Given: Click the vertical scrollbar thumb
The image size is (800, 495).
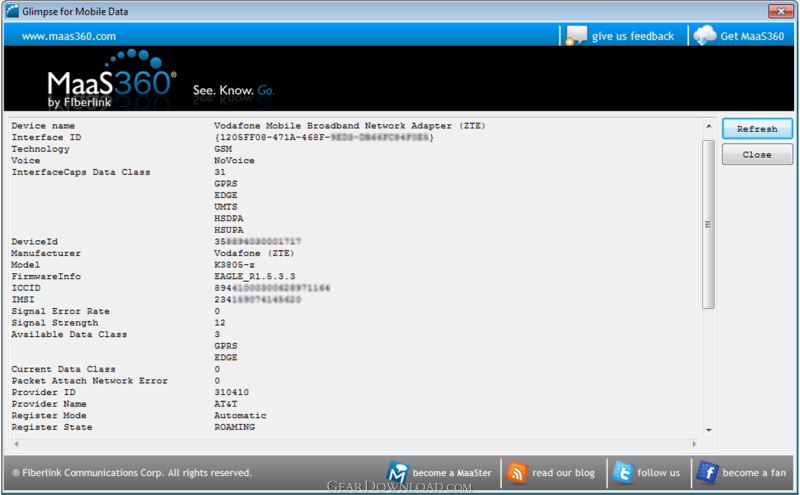Looking at the screenshot, I should click(708, 225).
